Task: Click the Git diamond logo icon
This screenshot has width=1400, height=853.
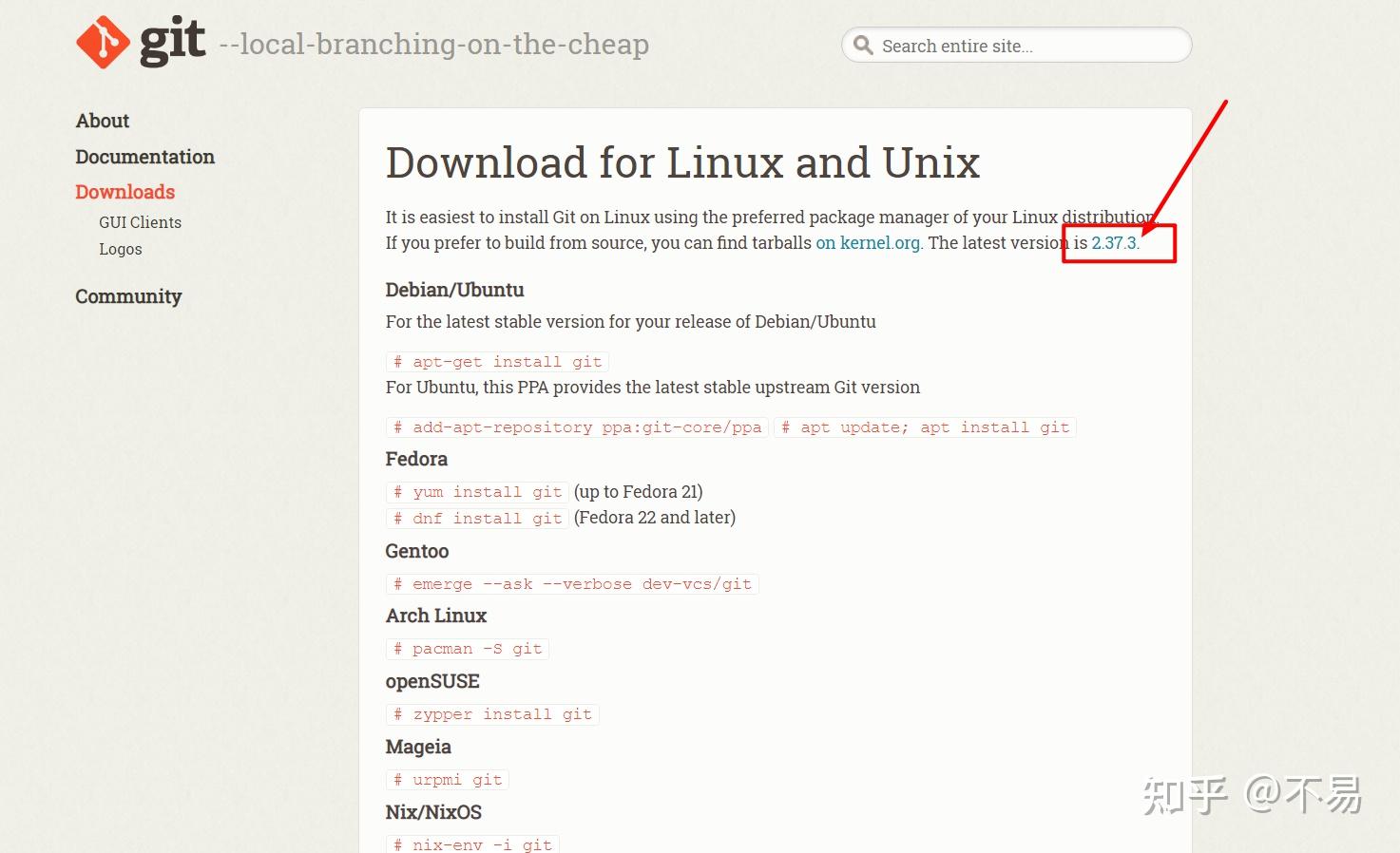Action: click(x=103, y=43)
